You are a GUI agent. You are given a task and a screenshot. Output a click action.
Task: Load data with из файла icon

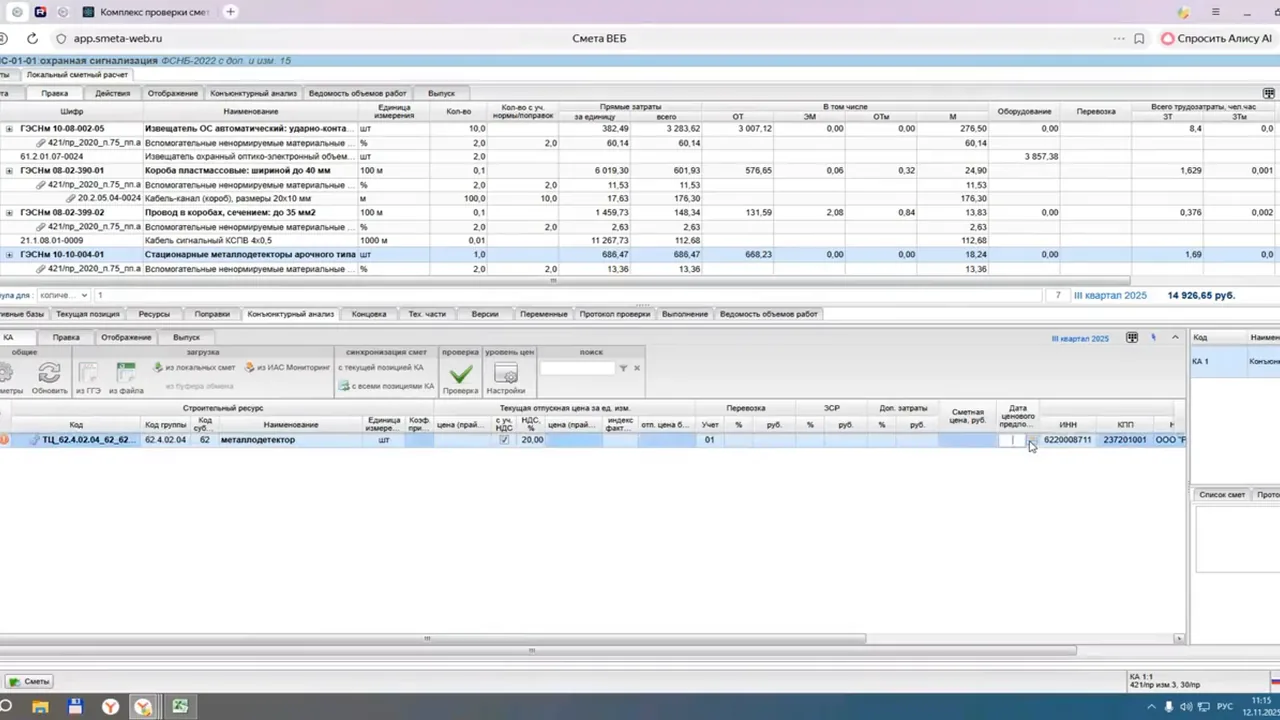coord(125,379)
